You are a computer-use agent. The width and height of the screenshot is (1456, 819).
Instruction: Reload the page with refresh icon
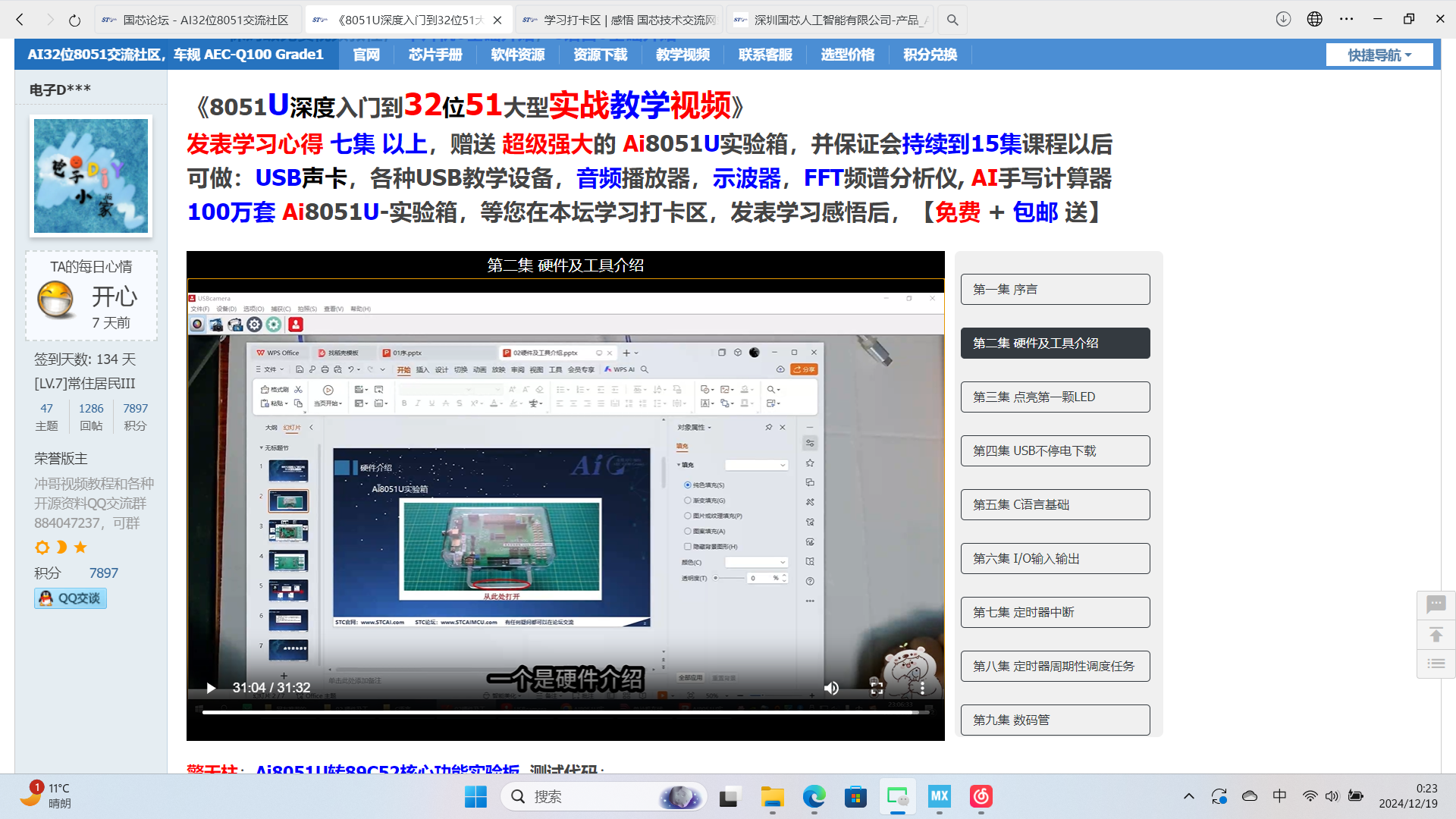click(x=74, y=20)
